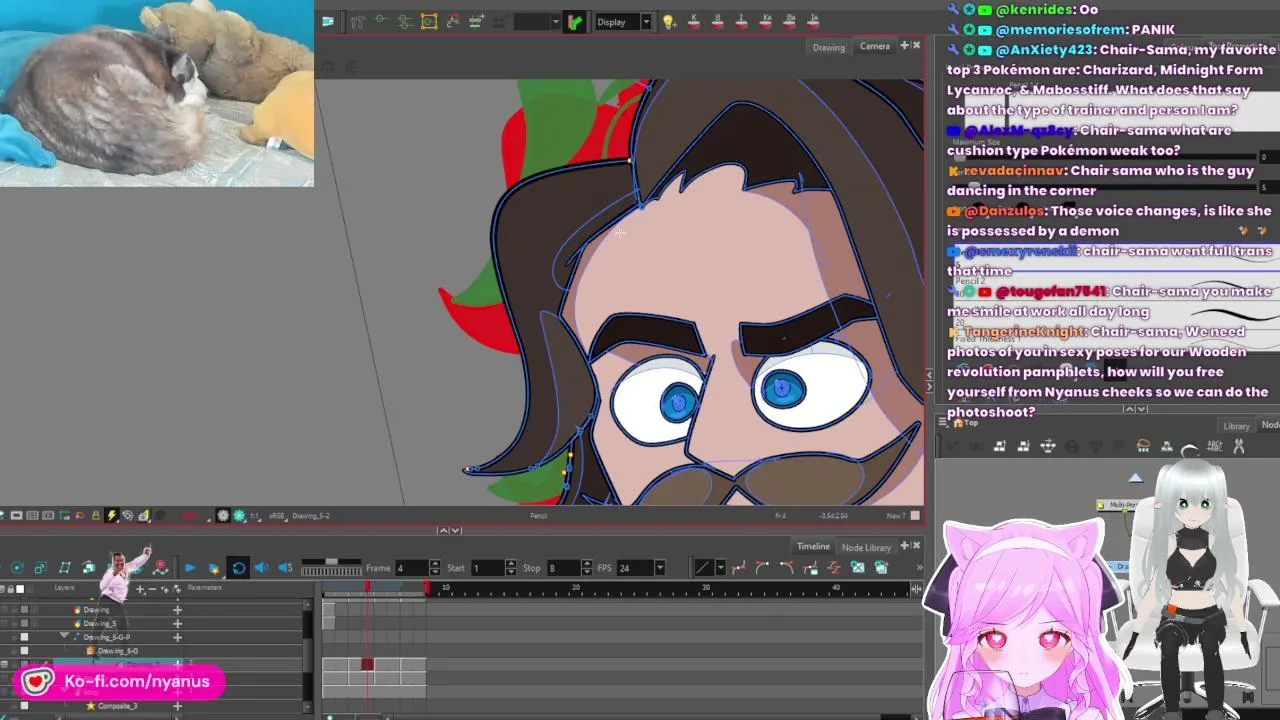Screen dimensions: 1280x720
Task: Click the Multi-Port node in the Node view
Action: click(x=1117, y=506)
